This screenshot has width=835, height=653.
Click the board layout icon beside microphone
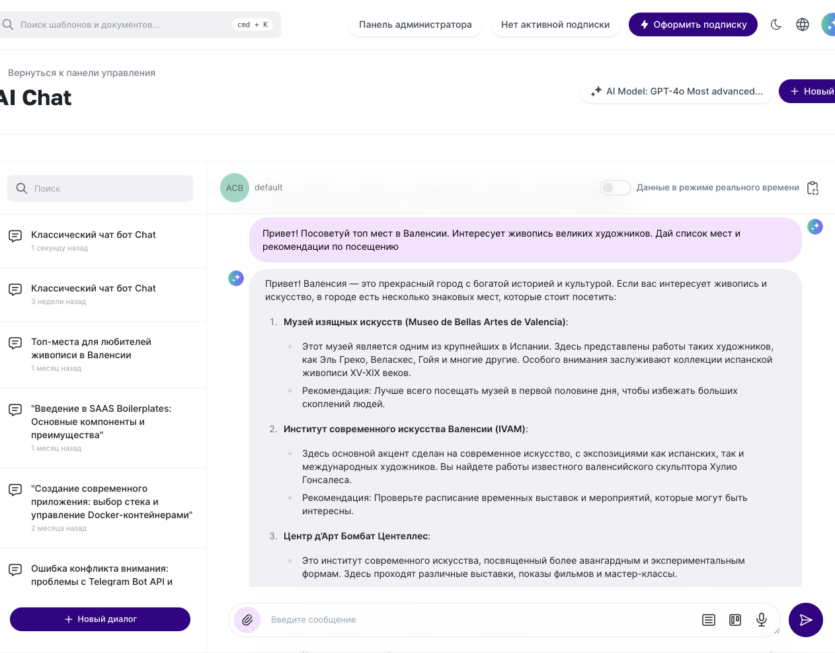735,620
